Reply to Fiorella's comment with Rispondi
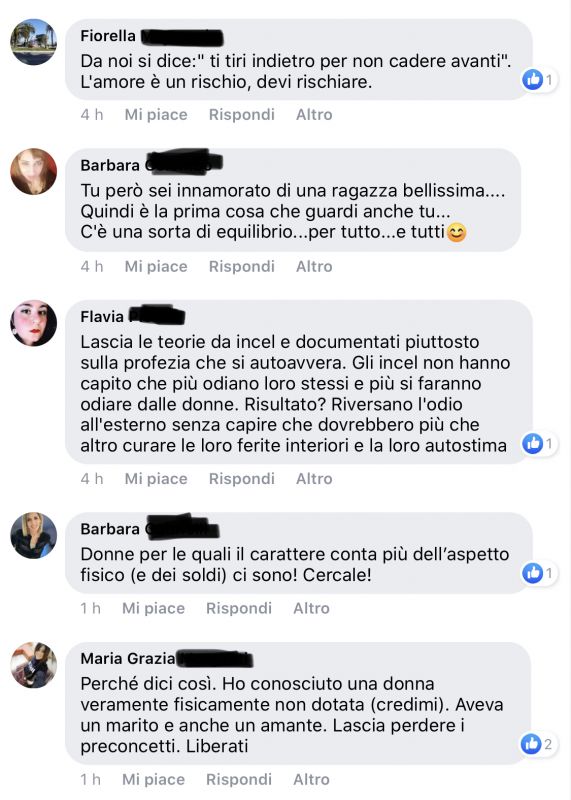 241,114
